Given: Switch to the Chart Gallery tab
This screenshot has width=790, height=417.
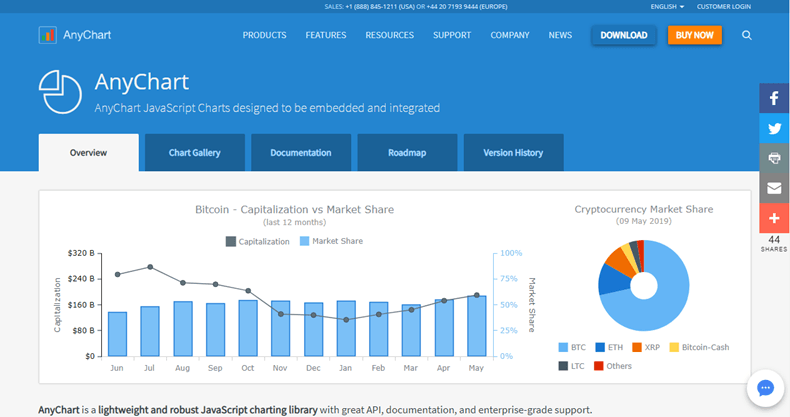Looking at the screenshot, I should pyautogui.click(x=195, y=153).
